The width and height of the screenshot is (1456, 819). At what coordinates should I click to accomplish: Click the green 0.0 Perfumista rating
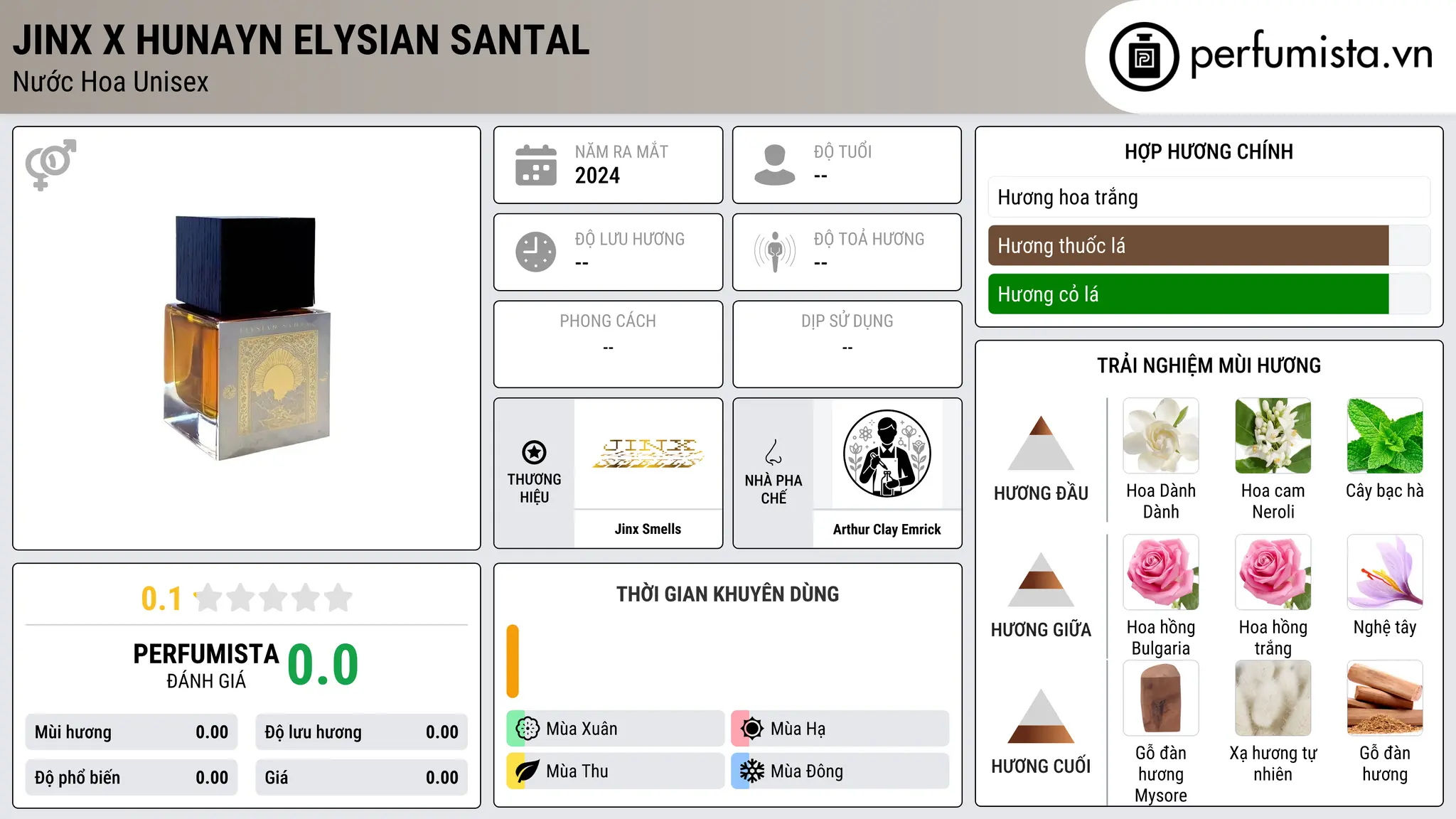click(323, 664)
